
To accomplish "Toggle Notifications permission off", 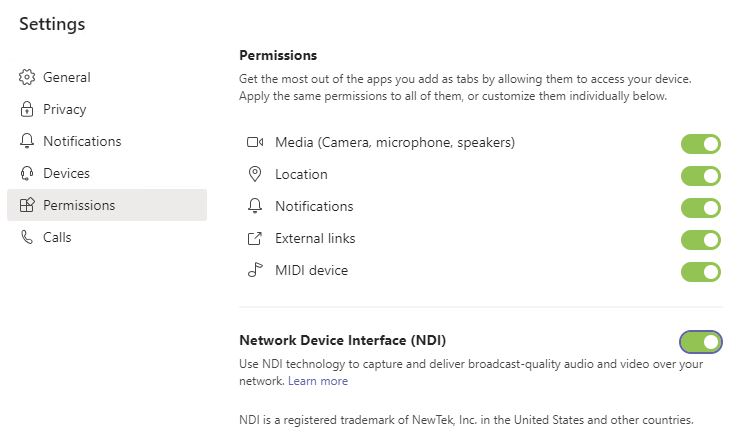I will pyautogui.click(x=701, y=208).
